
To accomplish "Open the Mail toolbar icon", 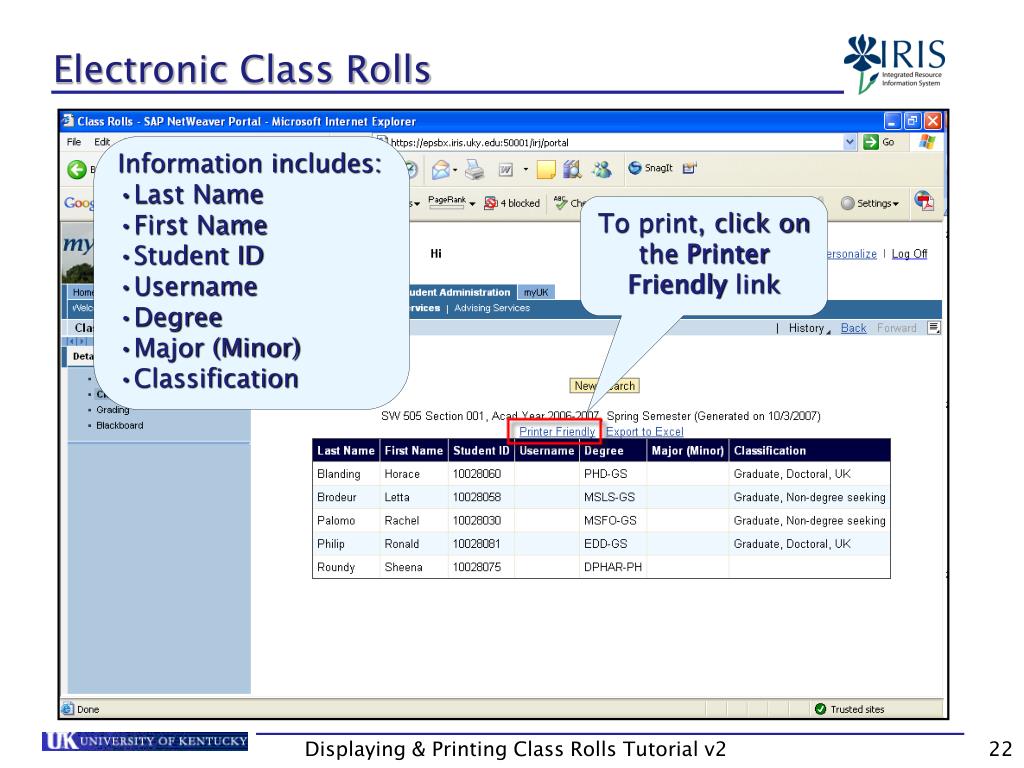I will 440,170.
